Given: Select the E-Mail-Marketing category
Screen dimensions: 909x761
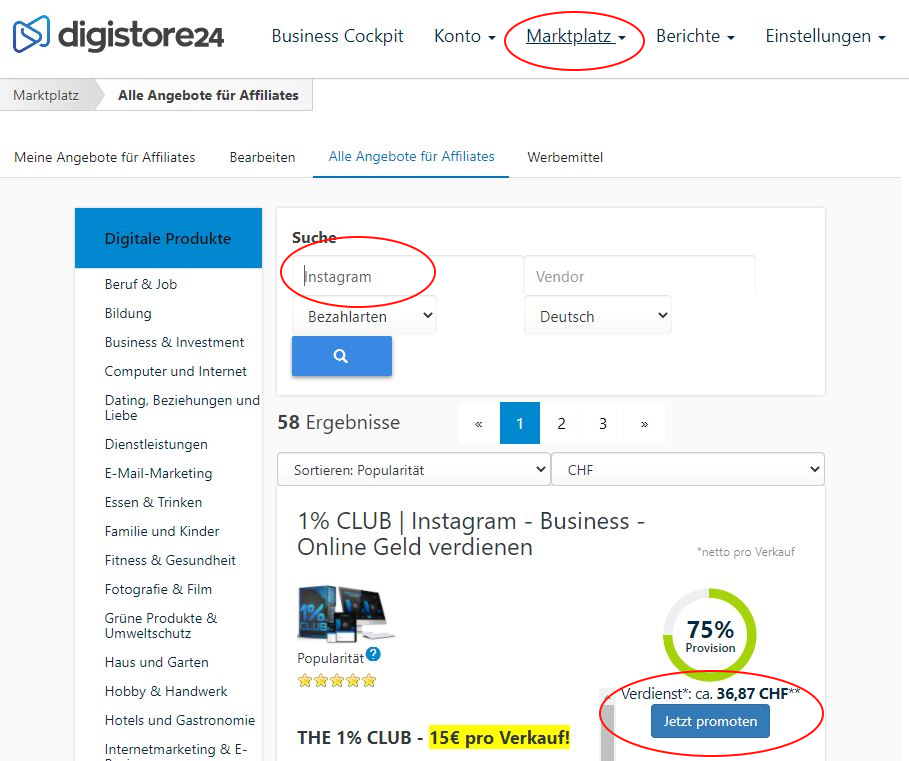Looking at the screenshot, I should 158,474.
